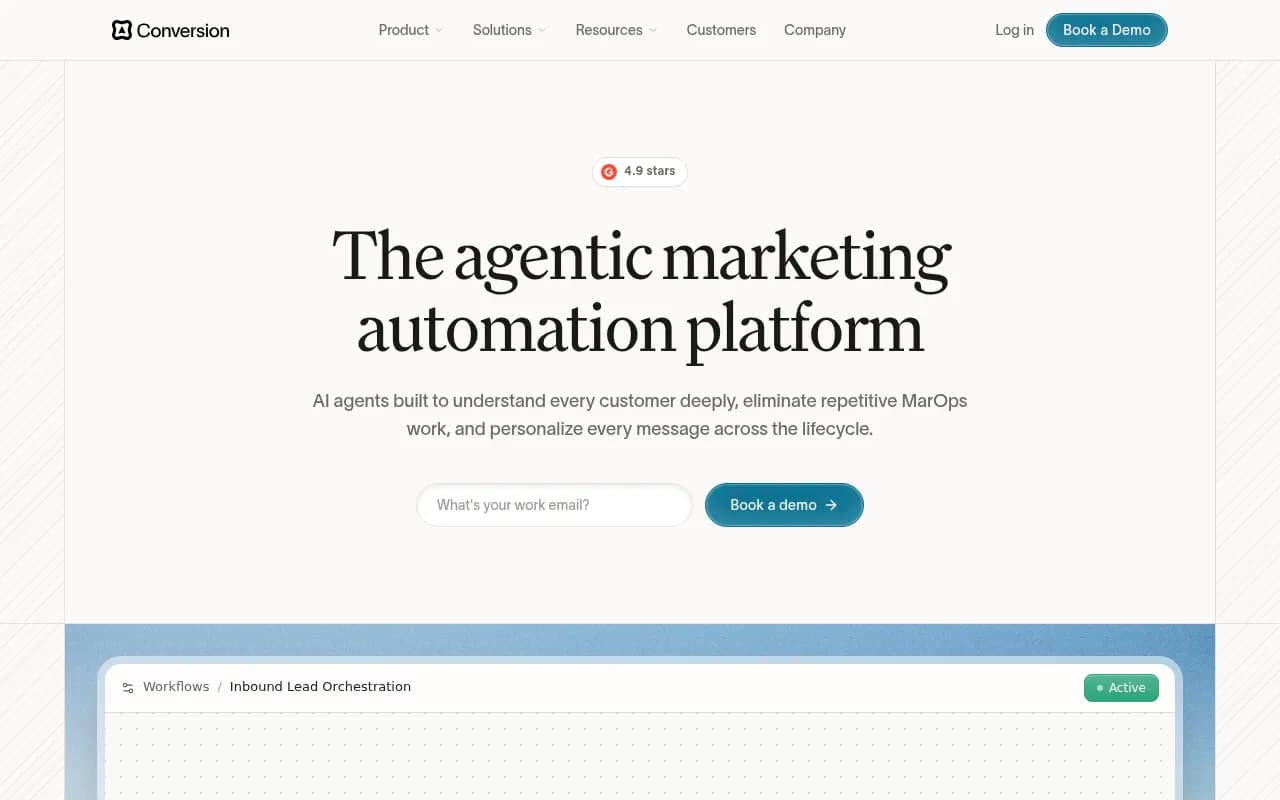Image resolution: width=1280 pixels, height=800 pixels.
Task: Expand the Solutions menu chevron
Action: point(542,30)
